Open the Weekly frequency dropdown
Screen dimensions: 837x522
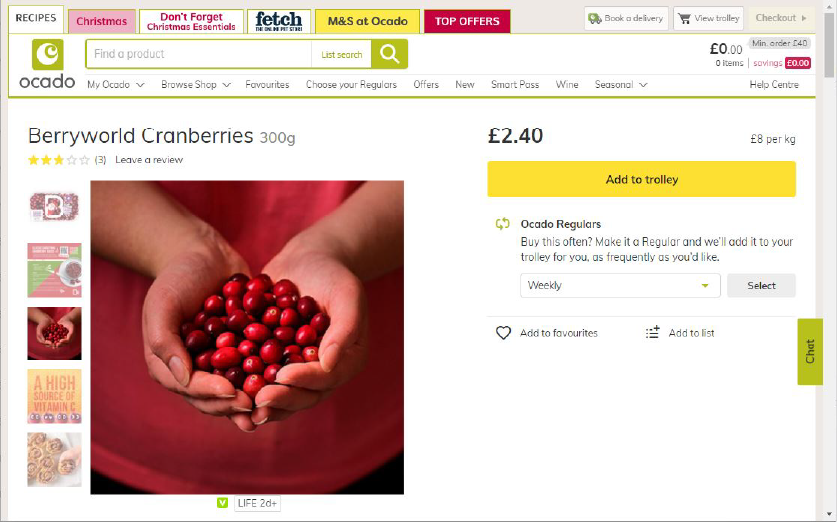[620, 286]
